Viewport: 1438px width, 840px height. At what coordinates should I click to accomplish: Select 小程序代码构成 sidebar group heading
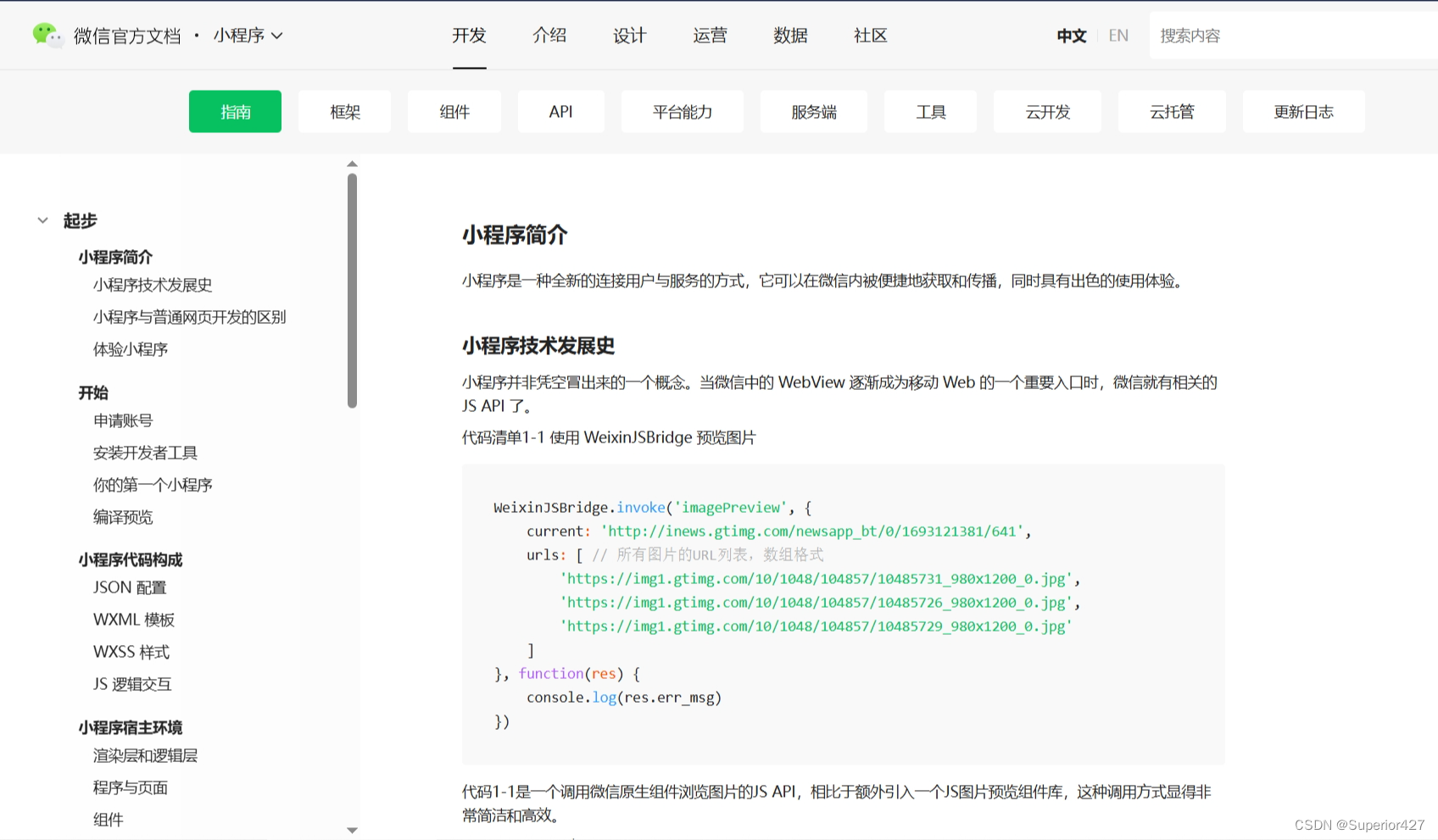131,559
